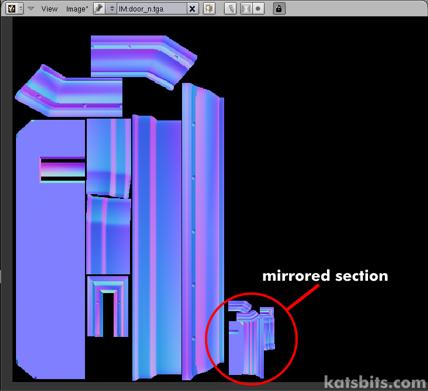Toggle the draw-with-alpha icon
This screenshot has width=428, height=391.
point(246,9)
